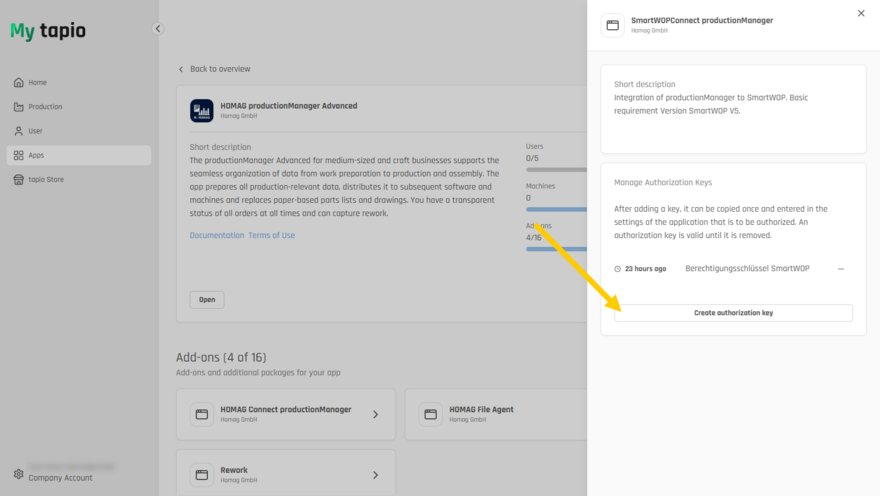Open the HOMAG File Agent add-on
Image resolution: width=880 pixels, height=496 pixels.
[x=496, y=414]
